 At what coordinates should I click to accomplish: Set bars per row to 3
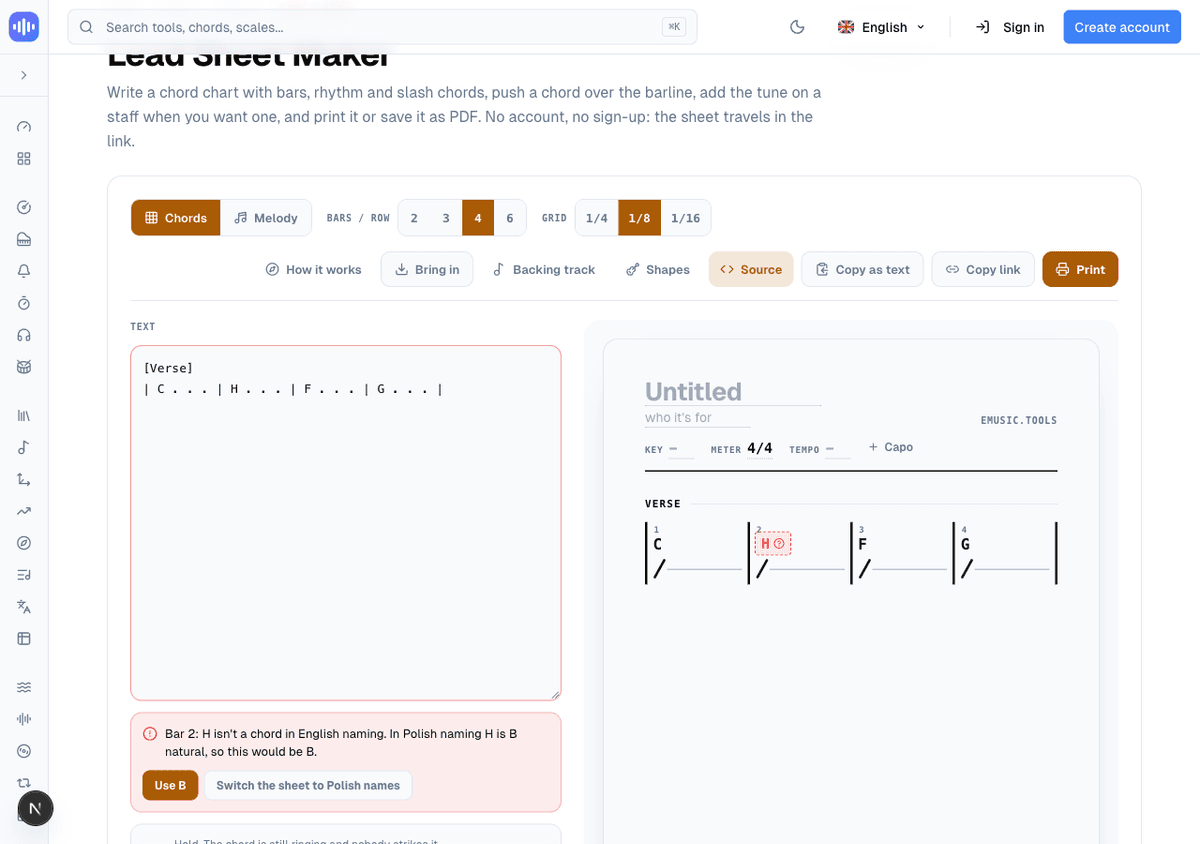tap(446, 217)
